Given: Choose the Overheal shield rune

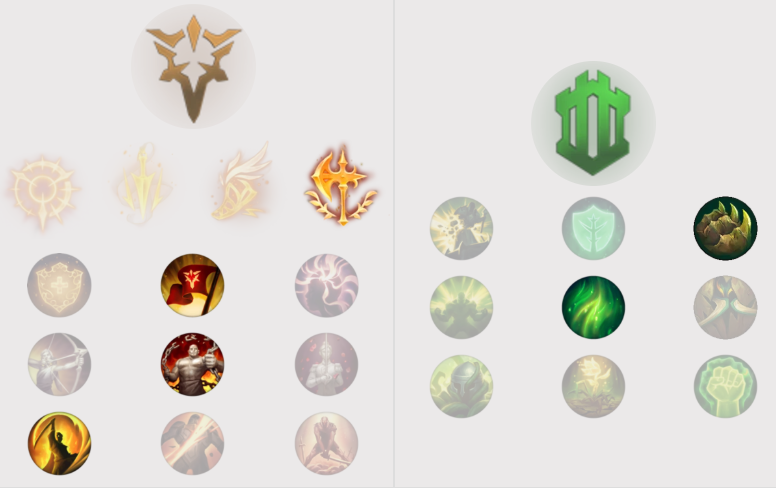Looking at the screenshot, I should pos(59,285).
